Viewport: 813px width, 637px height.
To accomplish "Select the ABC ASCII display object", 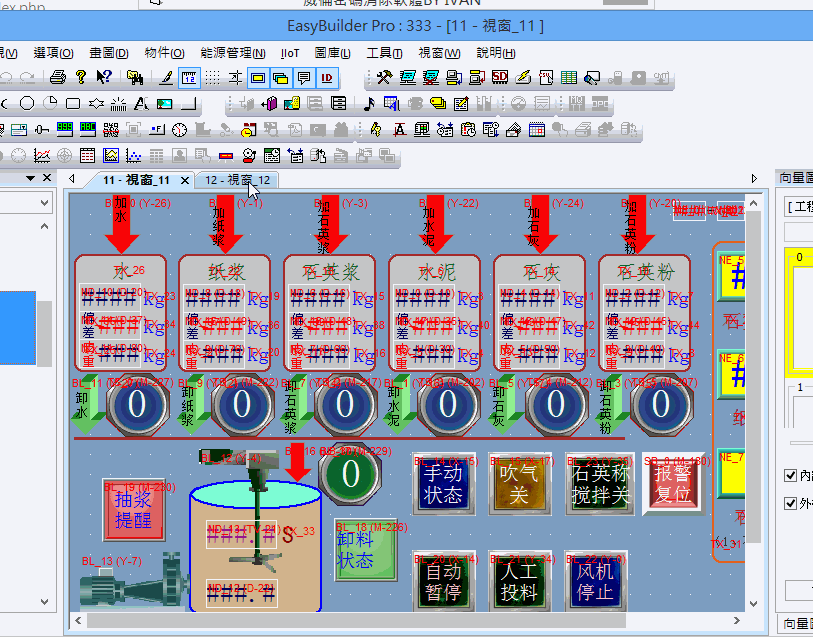I will tap(87, 129).
